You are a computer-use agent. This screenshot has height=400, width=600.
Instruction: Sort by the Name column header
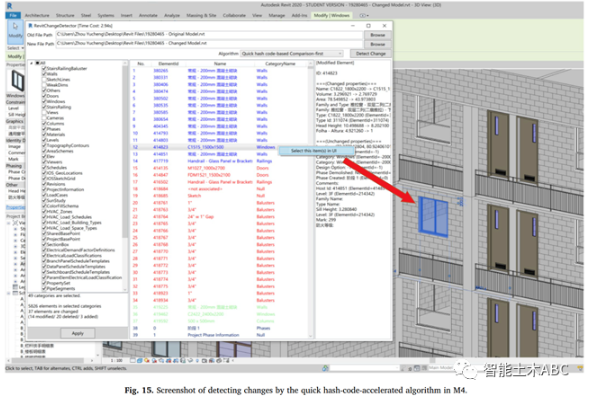pos(220,64)
